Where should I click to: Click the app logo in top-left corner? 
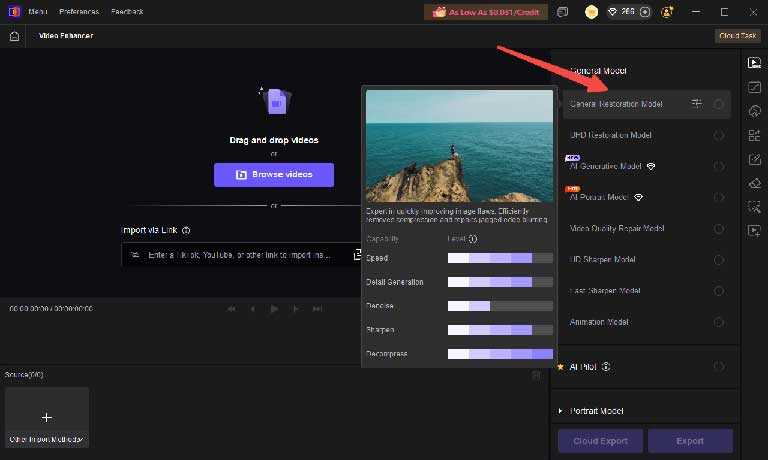point(14,11)
